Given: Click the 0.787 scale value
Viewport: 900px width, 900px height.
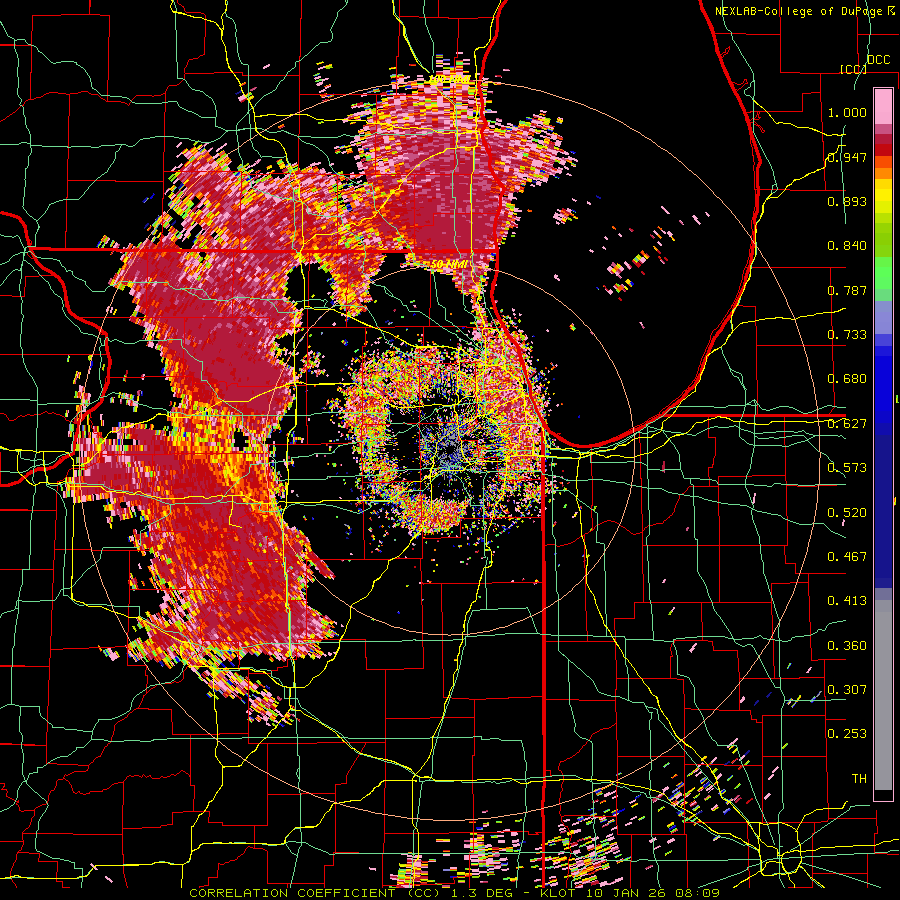Looking at the screenshot, I should (847, 290).
